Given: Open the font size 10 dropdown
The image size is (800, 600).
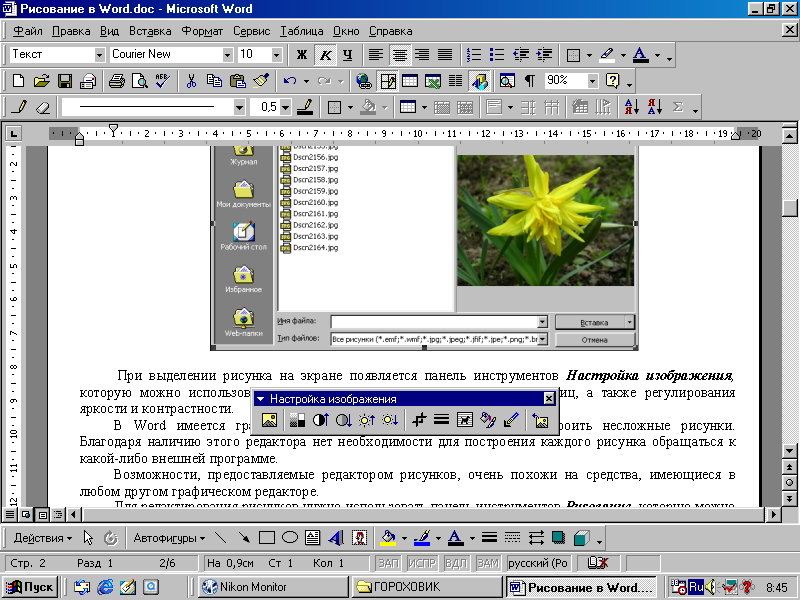Looking at the screenshot, I should coord(277,55).
